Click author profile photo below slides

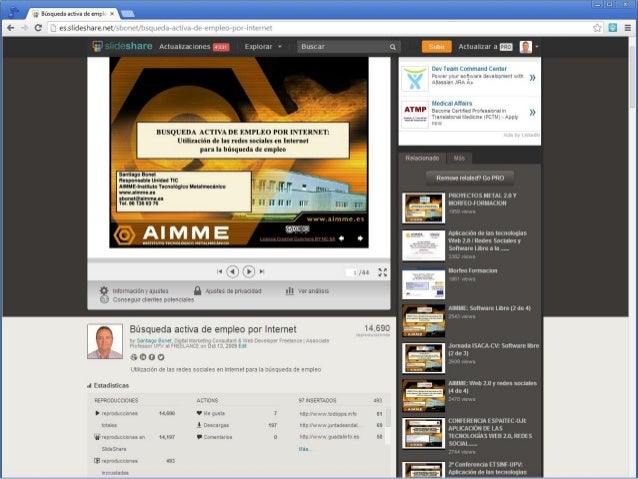(x=105, y=341)
